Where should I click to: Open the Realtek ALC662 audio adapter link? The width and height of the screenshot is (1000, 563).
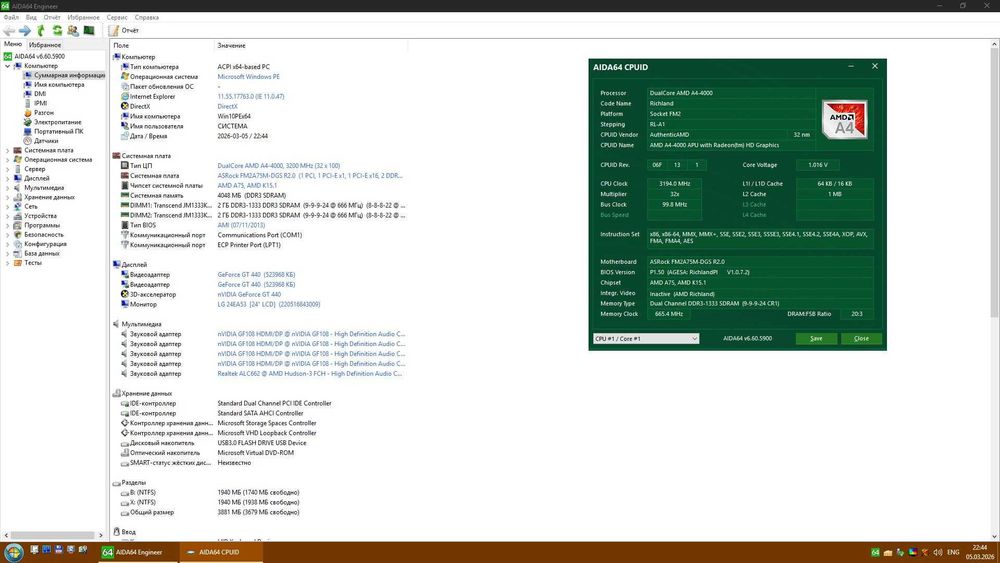pyautogui.click(x=310, y=374)
